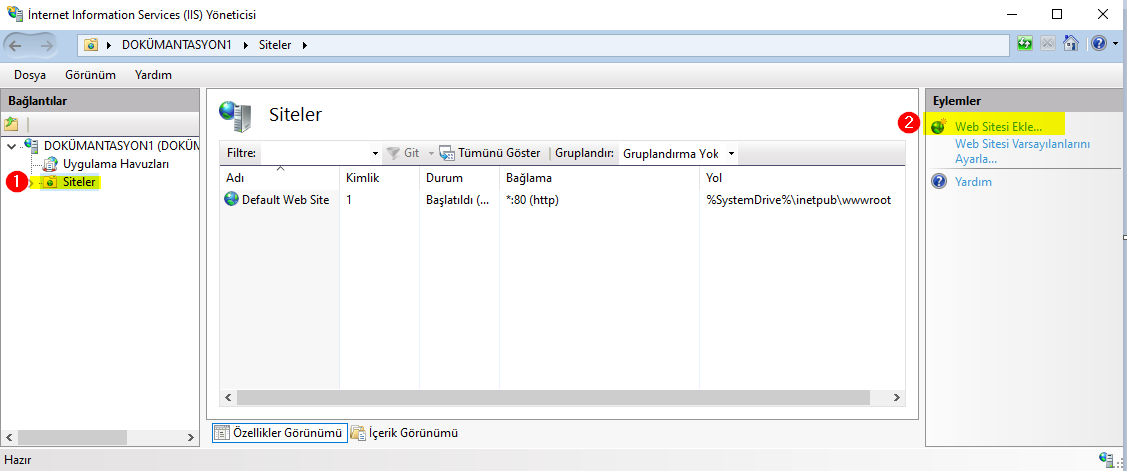Click the Yardım question icon in Eylemler

[x=939, y=181]
